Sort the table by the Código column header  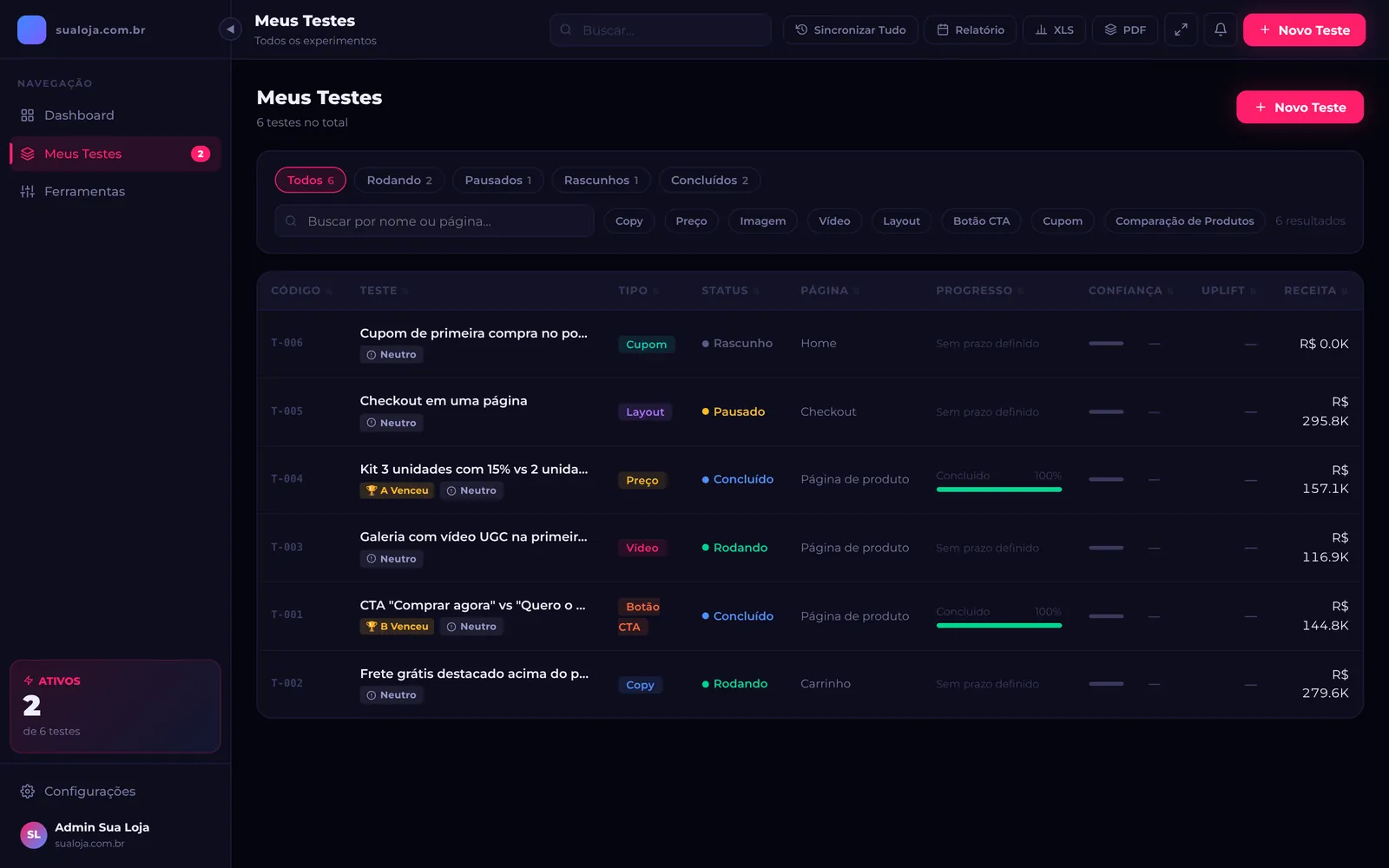pos(301,291)
